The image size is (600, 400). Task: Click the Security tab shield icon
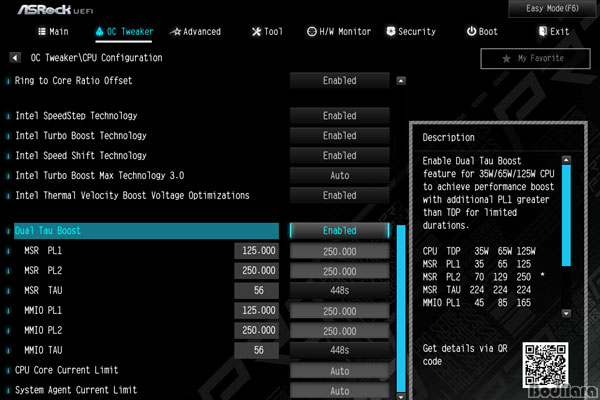point(391,31)
